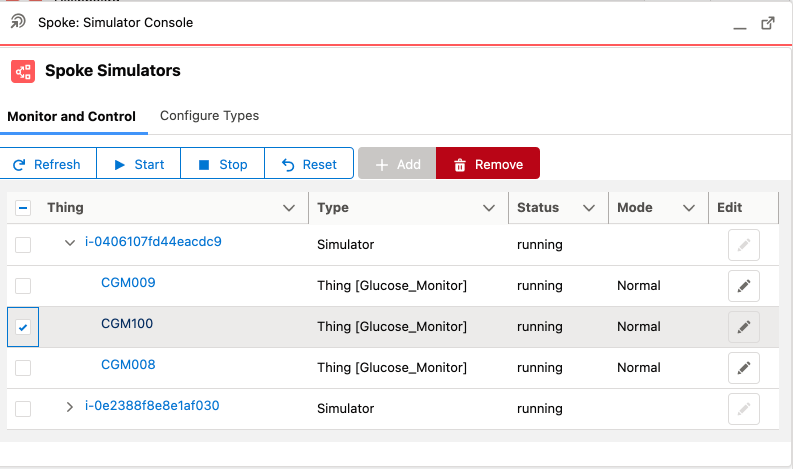Click running status of i-0406107fd44eacdc9 row
Screen dimensions: 793x469
(540, 245)
